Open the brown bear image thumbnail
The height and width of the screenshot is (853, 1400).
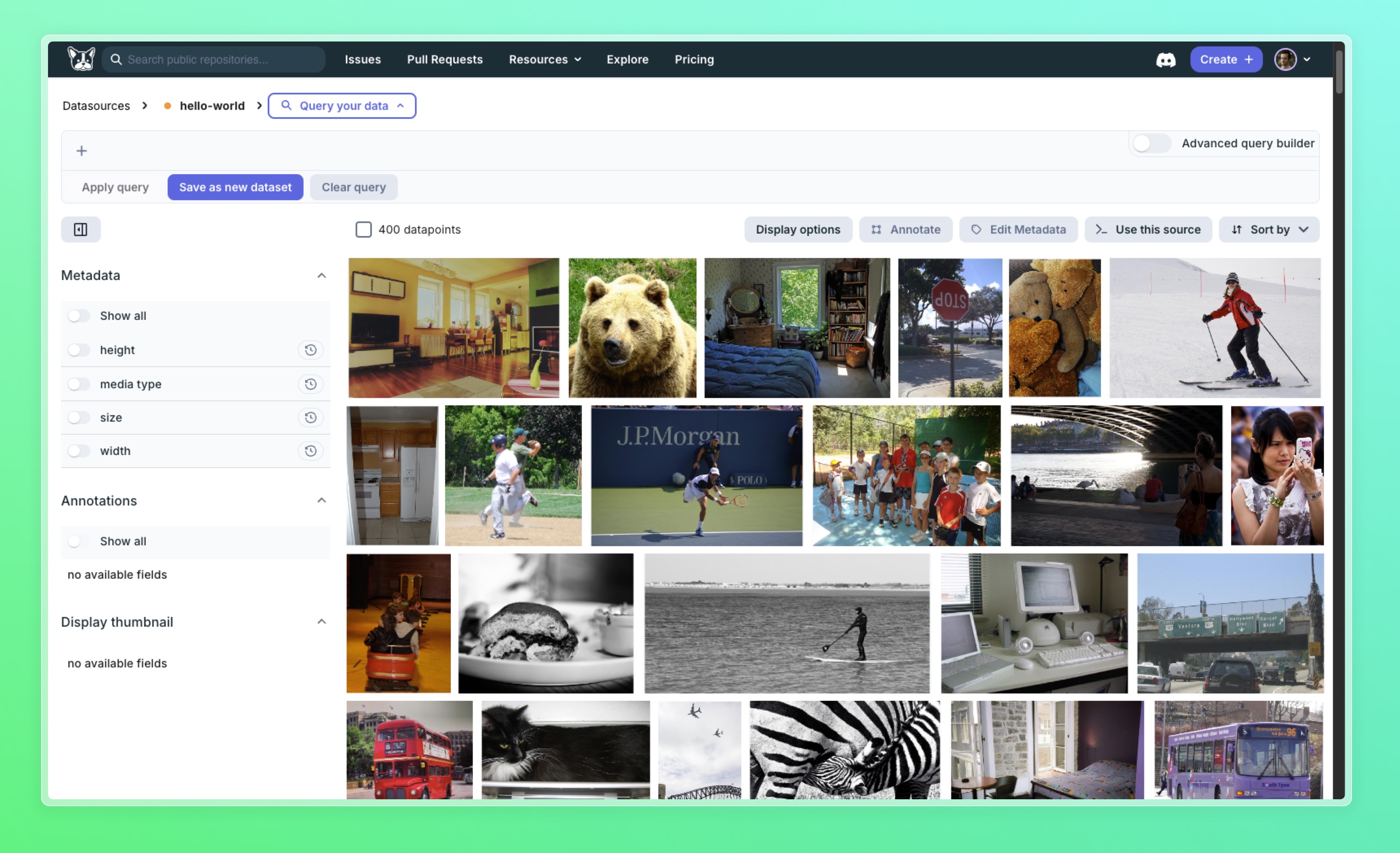tap(632, 328)
